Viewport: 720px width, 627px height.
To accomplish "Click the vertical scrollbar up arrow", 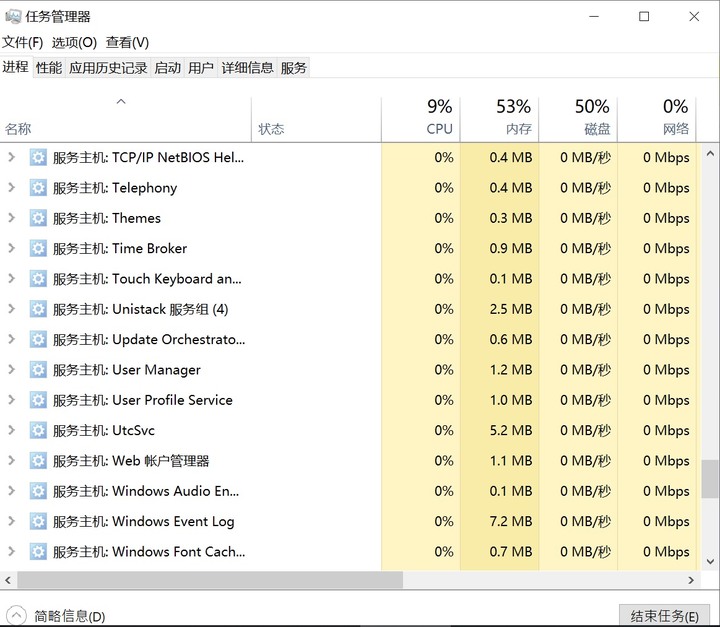I will point(710,154).
